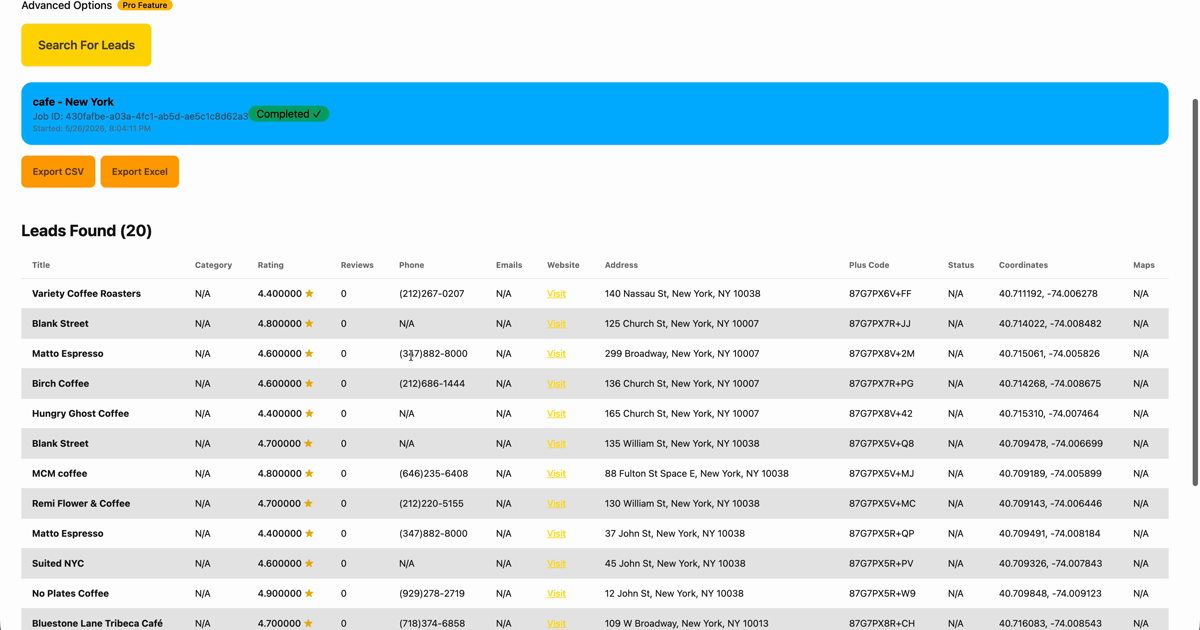Click the rating star for Hungry Ghost Coffee
The height and width of the screenshot is (630, 1200).
(309, 414)
